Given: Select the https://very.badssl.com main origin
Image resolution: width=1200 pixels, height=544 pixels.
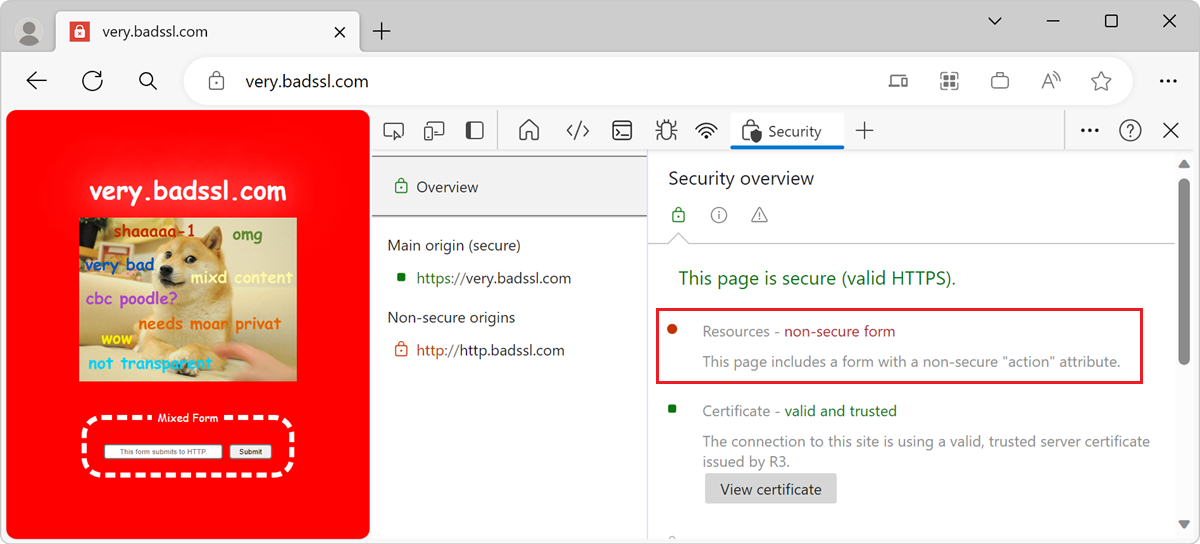Looking at the screenshot, I should [x=493, y=278].
